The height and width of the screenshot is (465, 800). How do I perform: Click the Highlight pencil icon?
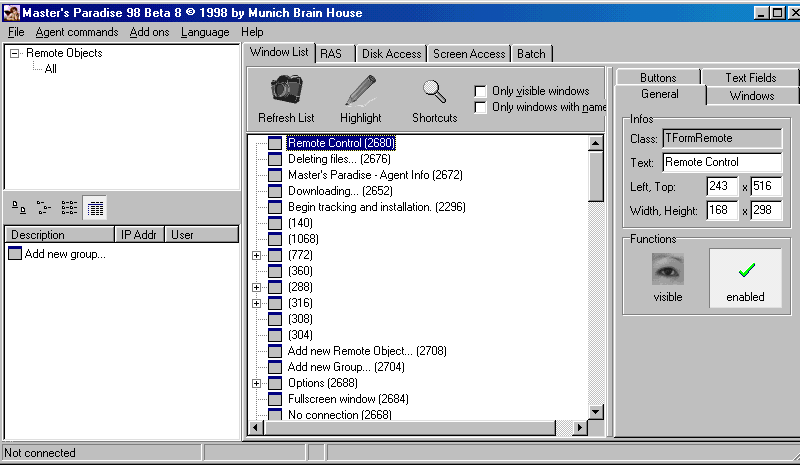coord(360,91)
